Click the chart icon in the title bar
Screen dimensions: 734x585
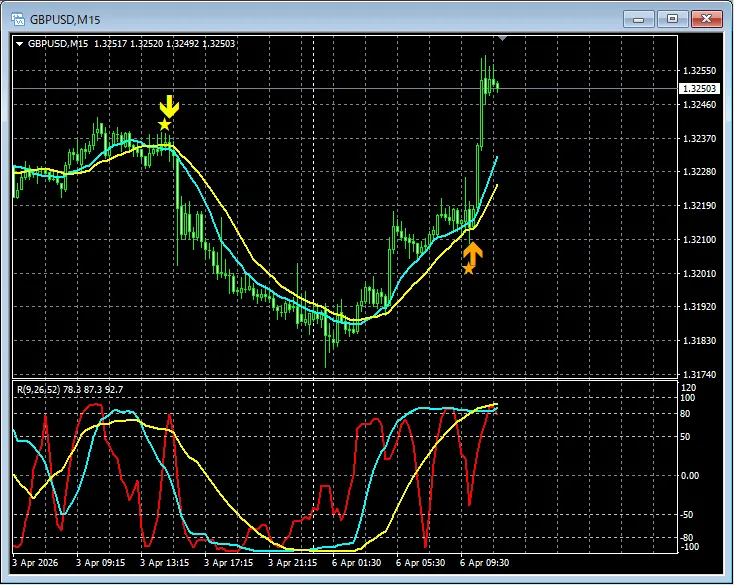click(17, 18)
